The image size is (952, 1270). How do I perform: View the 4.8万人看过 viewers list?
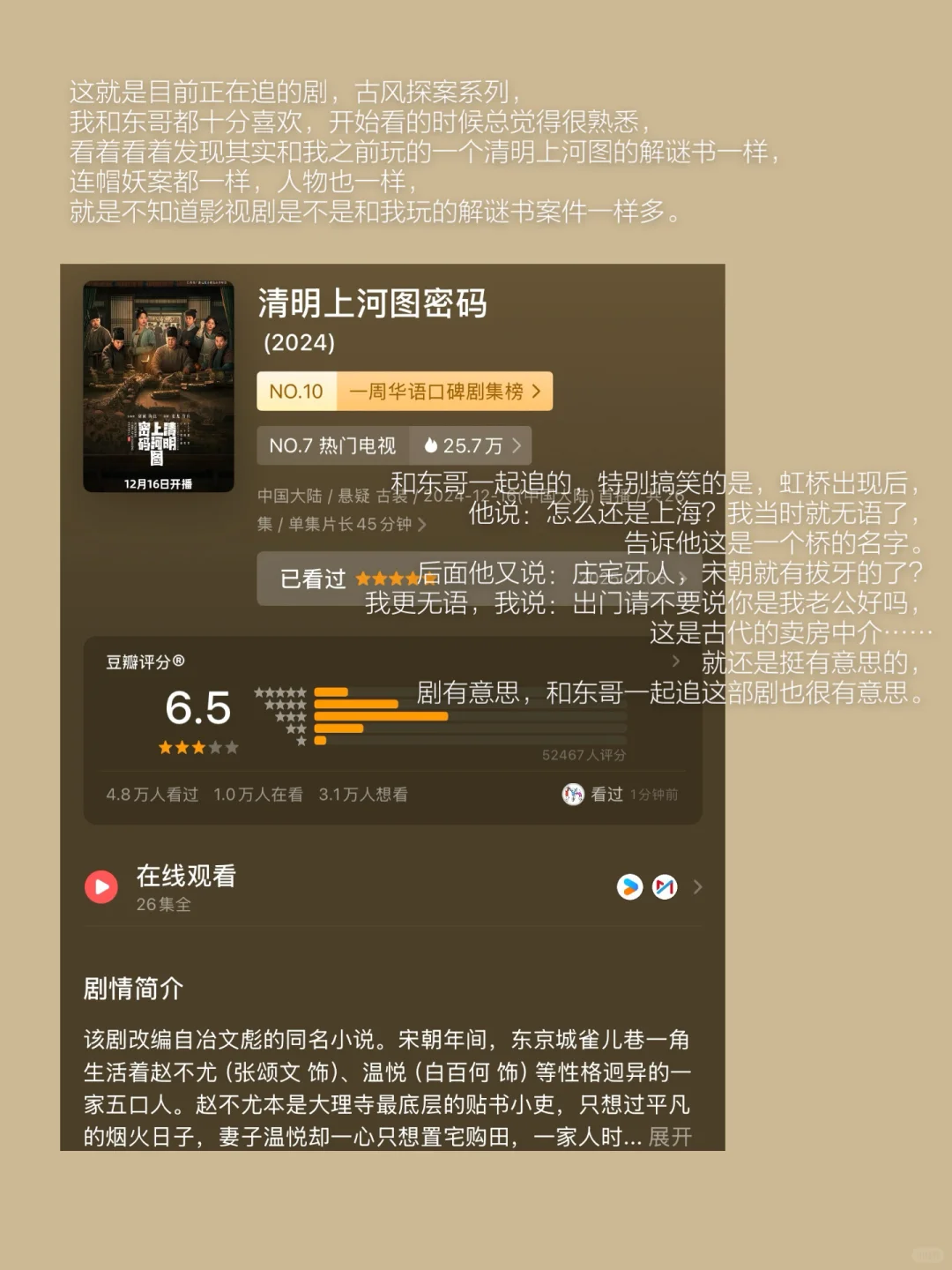tap(152, 795)
